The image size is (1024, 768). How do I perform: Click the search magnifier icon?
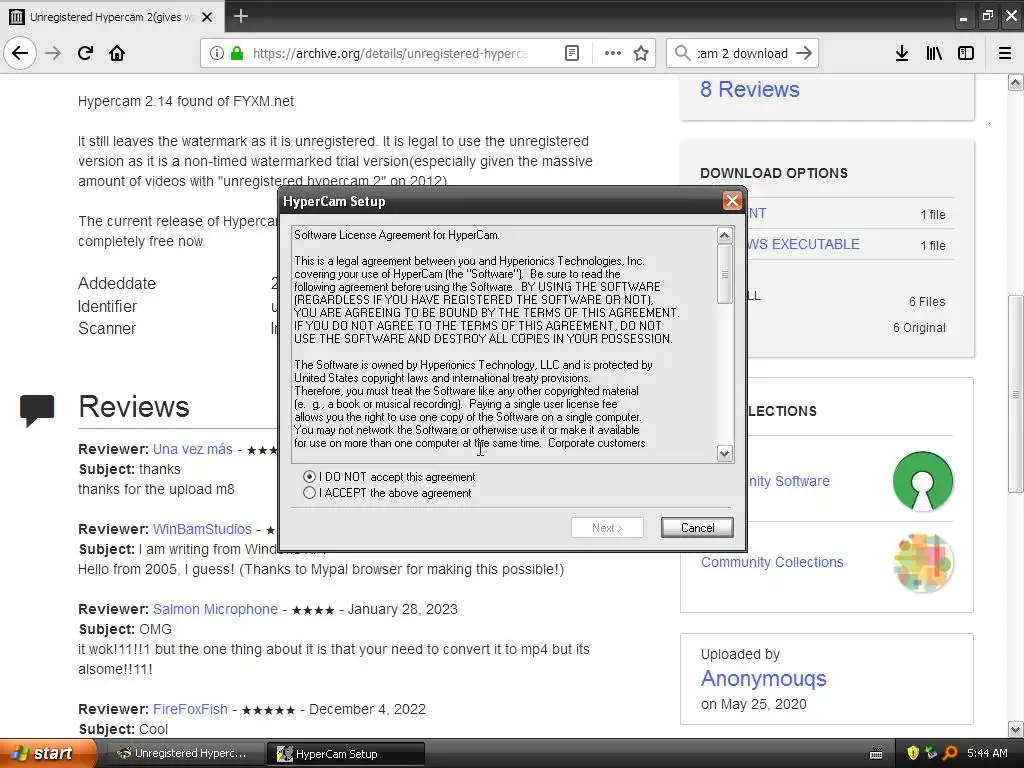[x=682, y=53]
